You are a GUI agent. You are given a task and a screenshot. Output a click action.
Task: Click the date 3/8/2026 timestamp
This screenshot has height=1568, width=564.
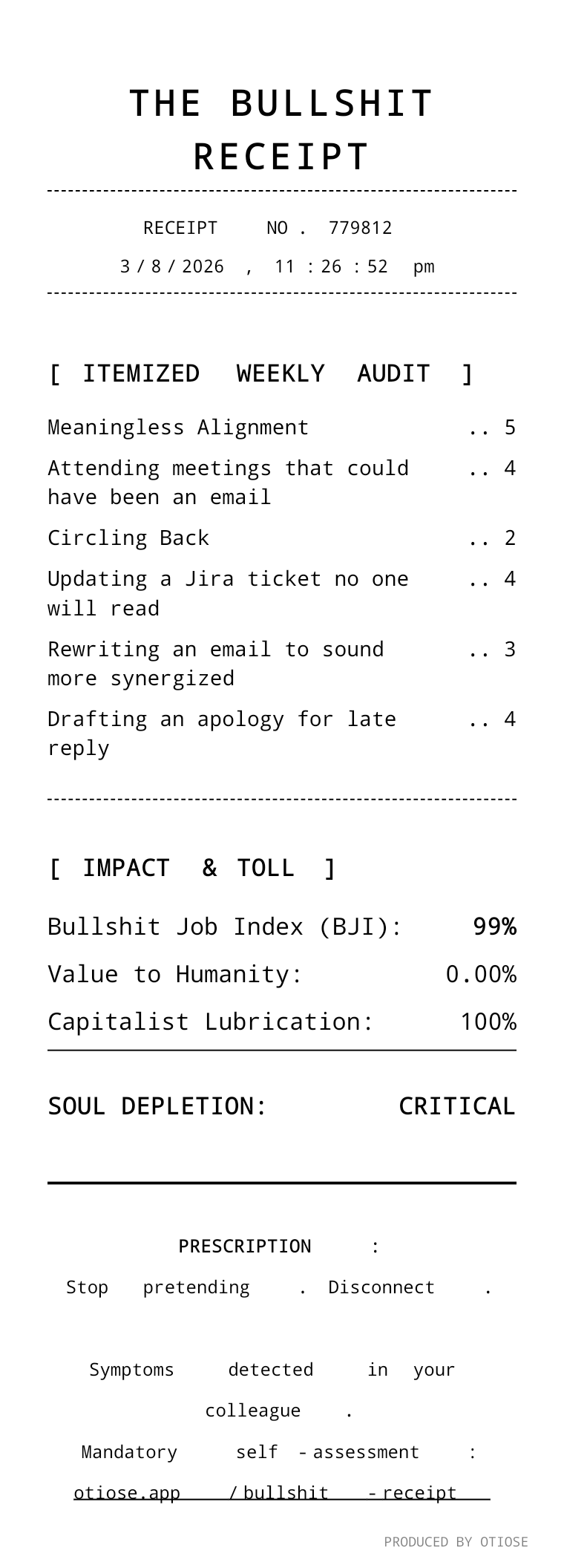277,267
